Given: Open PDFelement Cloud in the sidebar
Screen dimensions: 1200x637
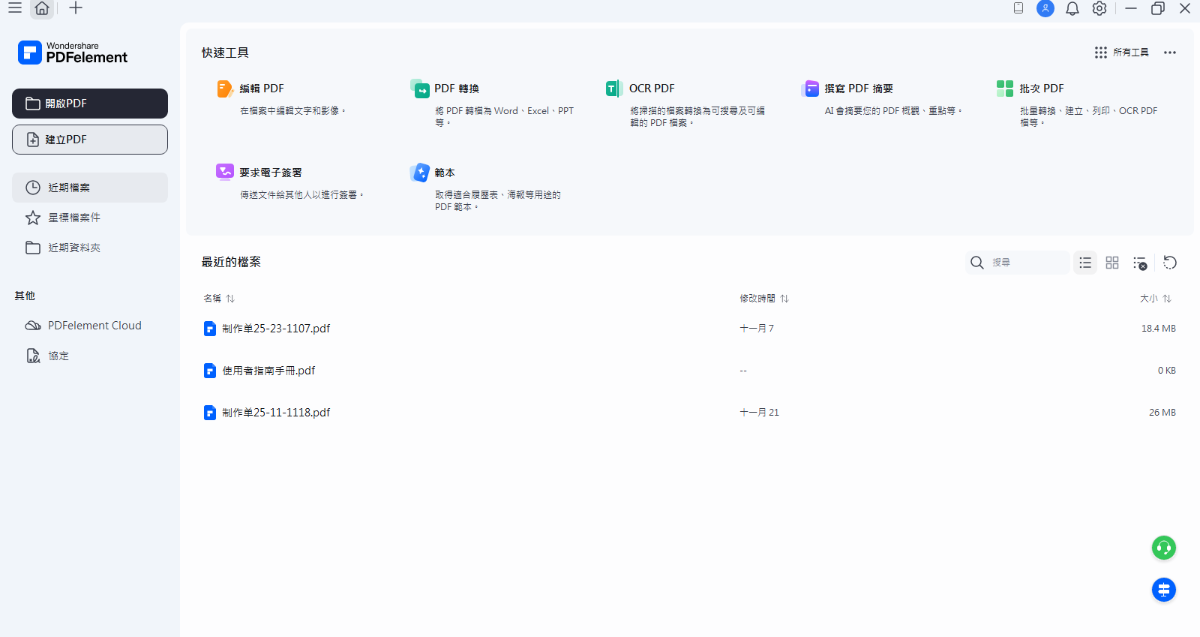Looking at the screenshot, I should 94,325.
